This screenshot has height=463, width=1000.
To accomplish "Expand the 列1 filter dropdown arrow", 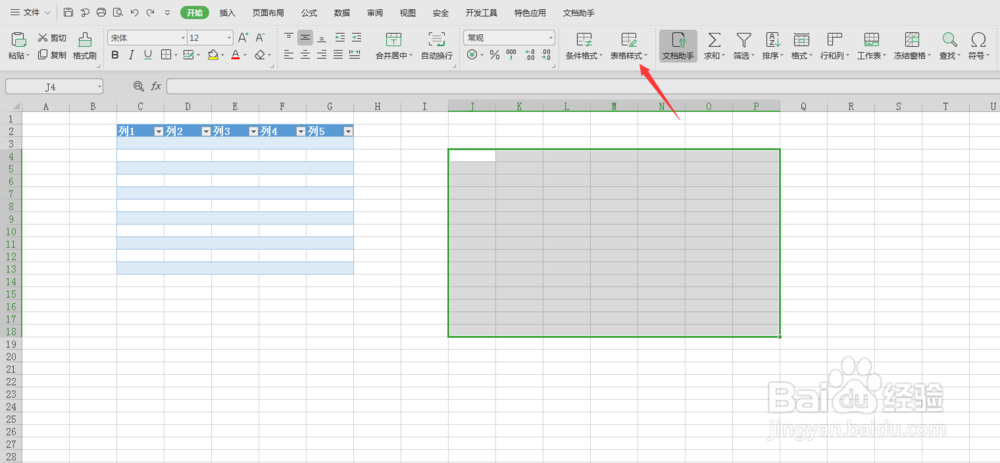I will click(x=159, y=131).
